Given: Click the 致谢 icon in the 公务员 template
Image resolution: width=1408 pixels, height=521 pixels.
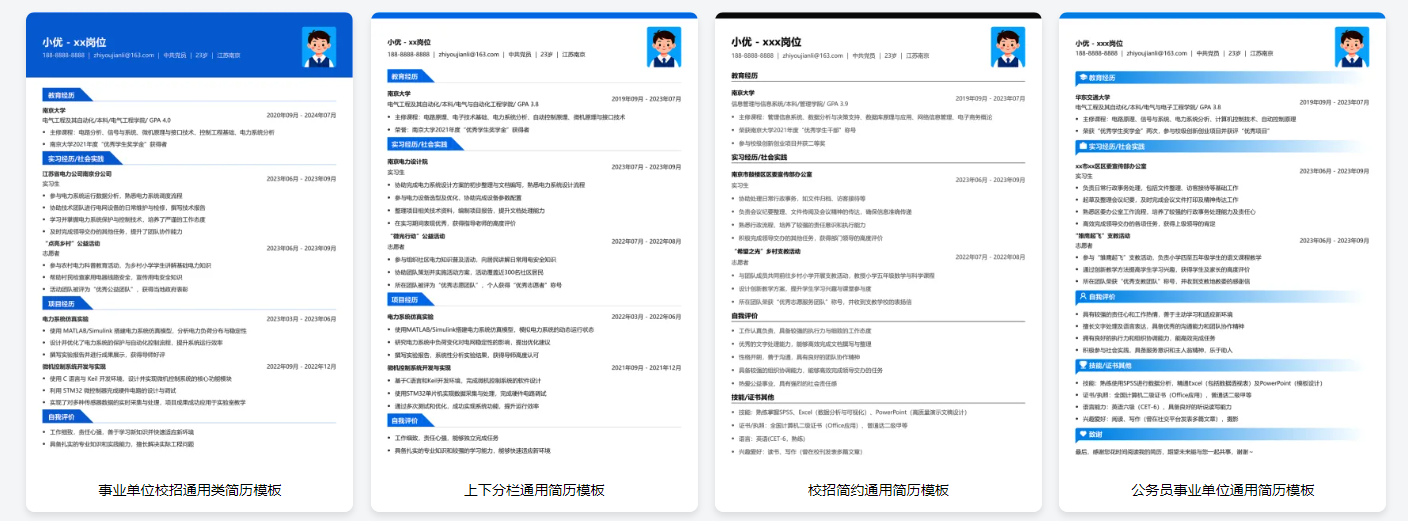Looking at the screenshot, I should point(1082,435).
